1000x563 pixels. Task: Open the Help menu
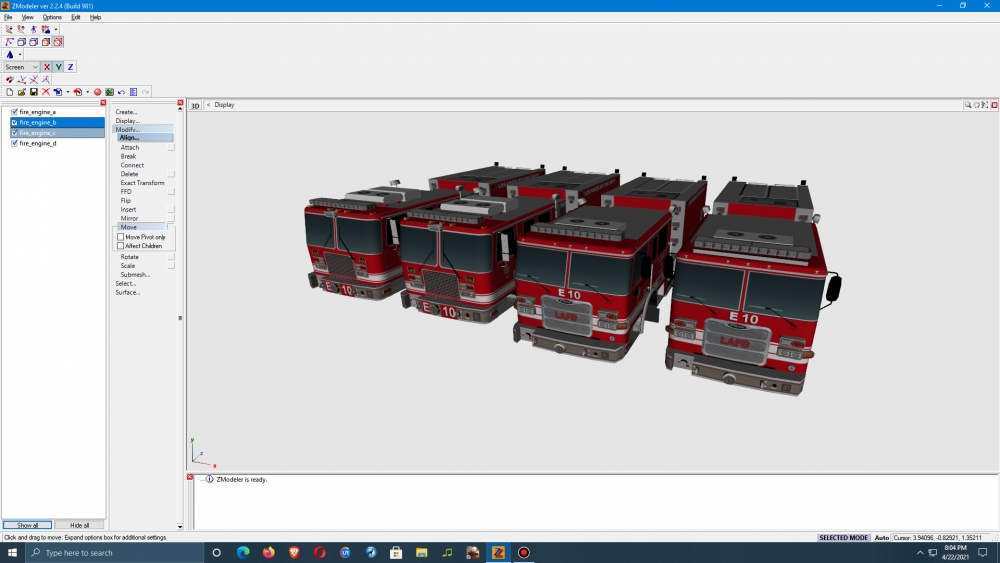pyautogui.click(x=96, y=17)
